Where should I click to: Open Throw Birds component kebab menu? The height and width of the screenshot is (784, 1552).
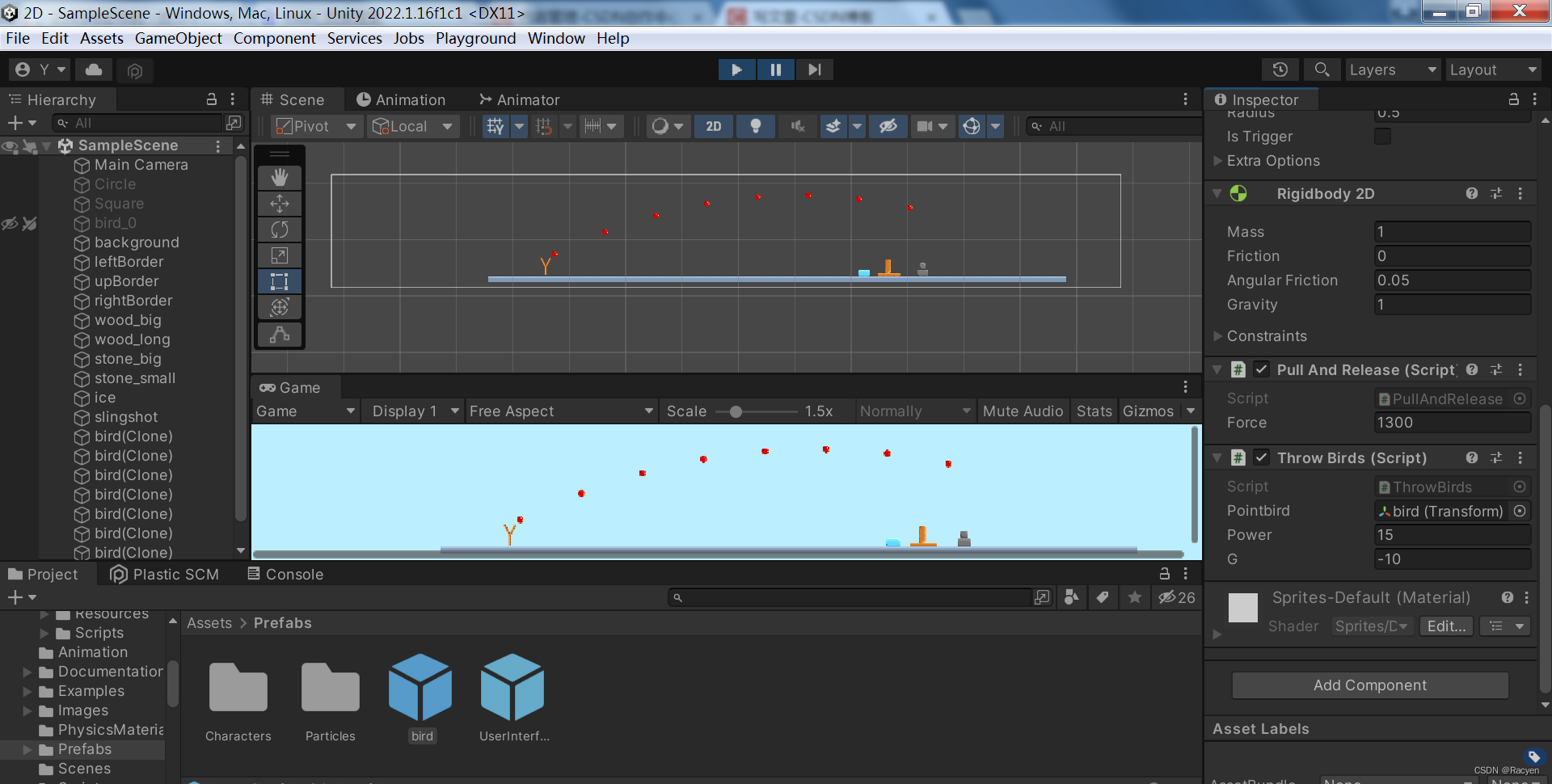1520,457
